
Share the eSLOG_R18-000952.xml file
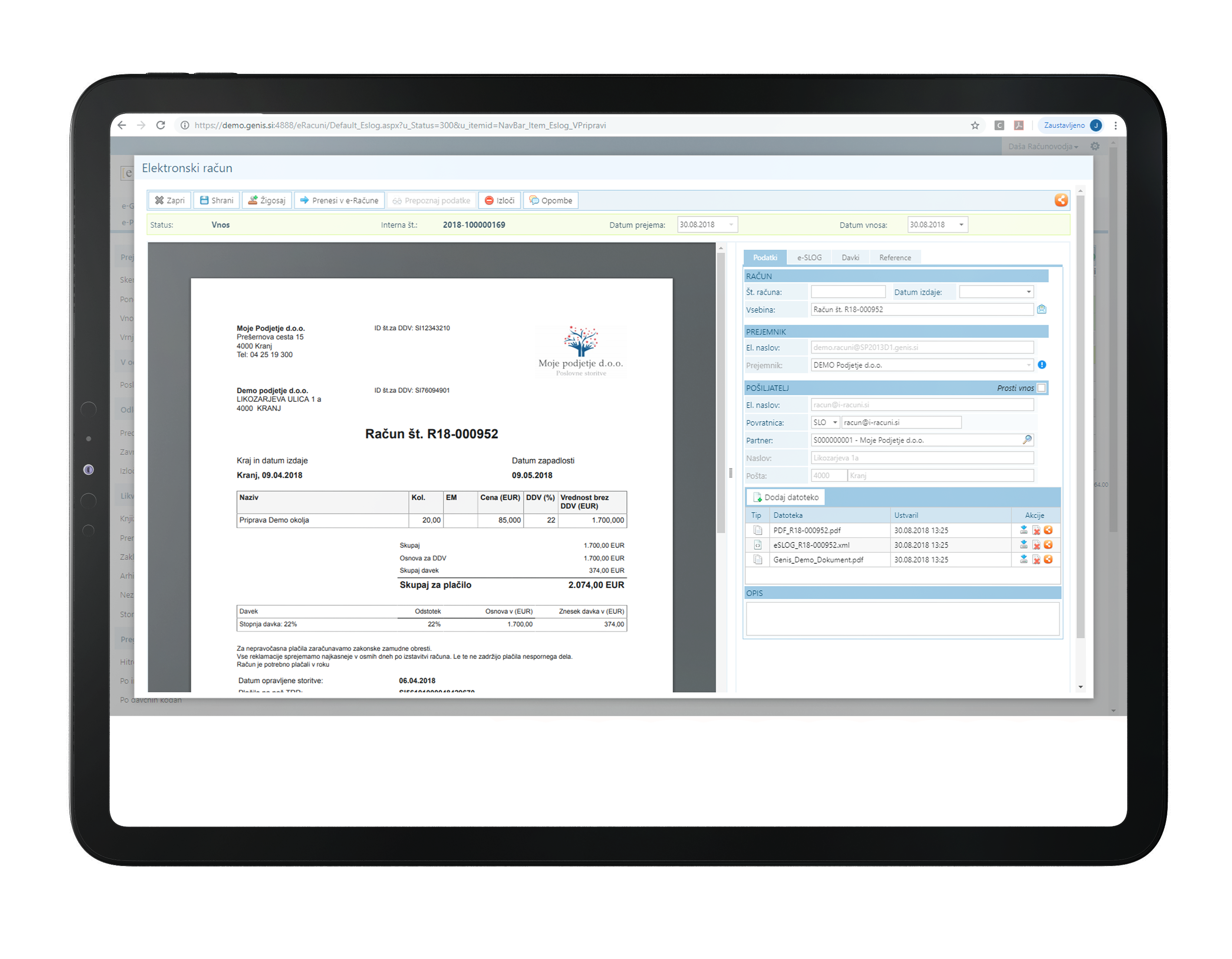tap(1048, 545)
